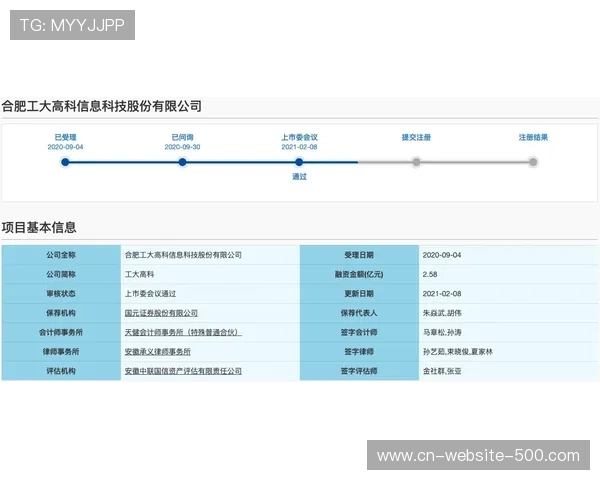600x480 pixels.
Task: Click the 提交注册 stage label
Action: pos(416,137)
